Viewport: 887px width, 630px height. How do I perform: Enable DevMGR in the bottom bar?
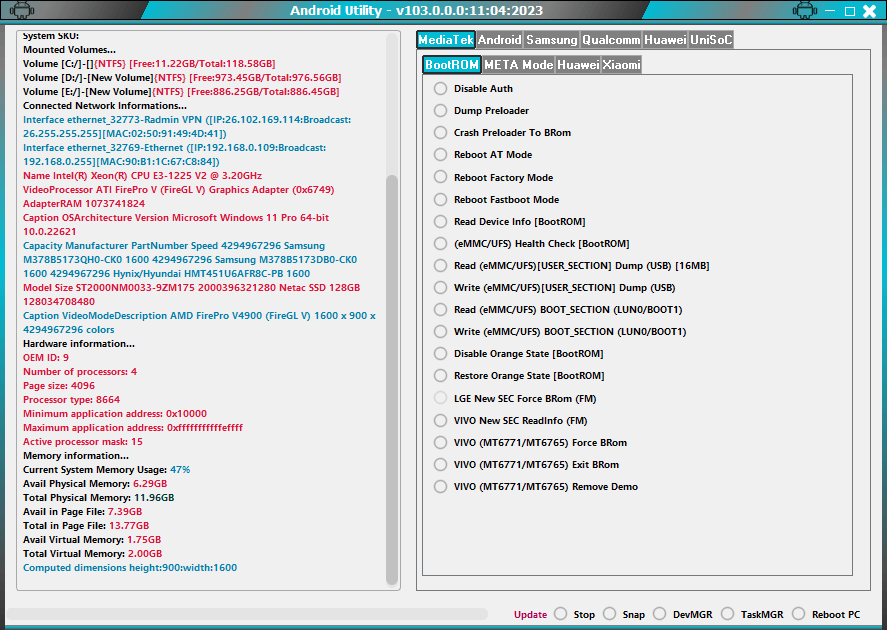[x=662, y=614]
